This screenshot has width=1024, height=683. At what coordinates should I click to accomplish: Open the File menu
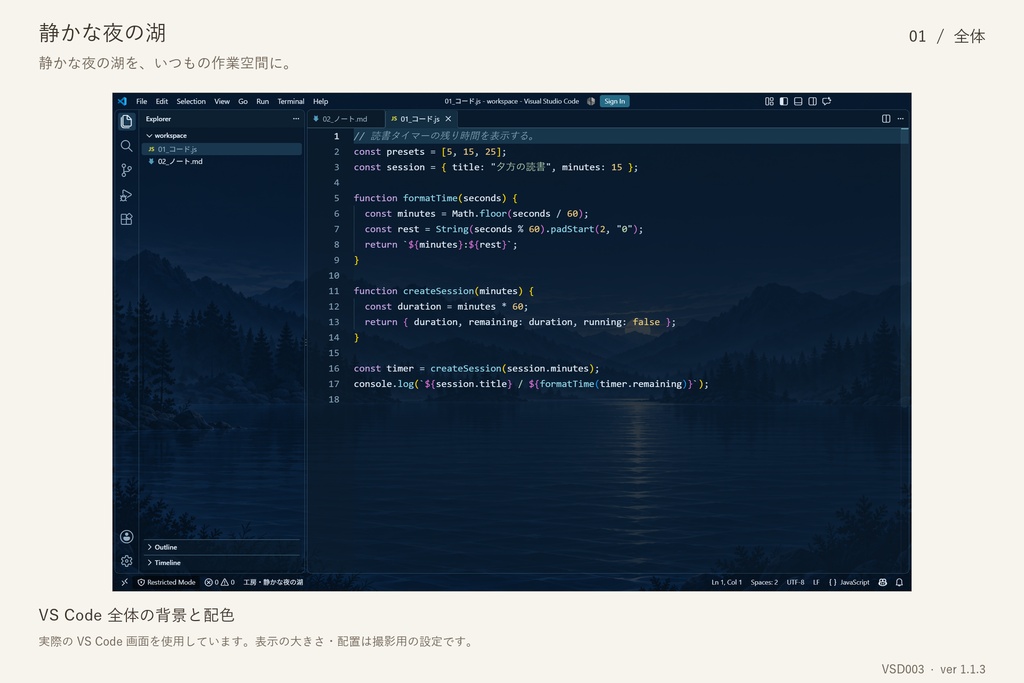(142, 101)
